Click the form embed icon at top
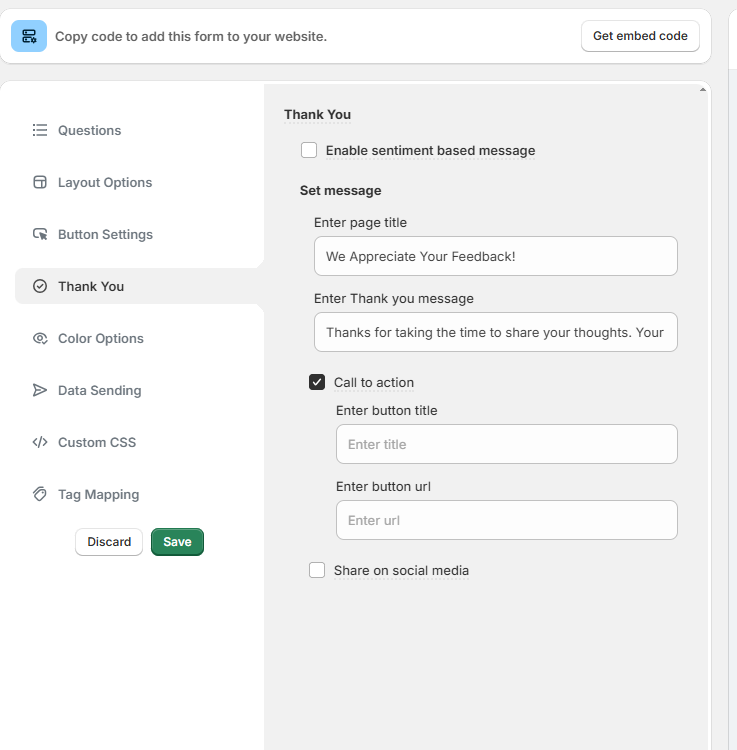This screenshot has width=737, height=750. point(29,36)
